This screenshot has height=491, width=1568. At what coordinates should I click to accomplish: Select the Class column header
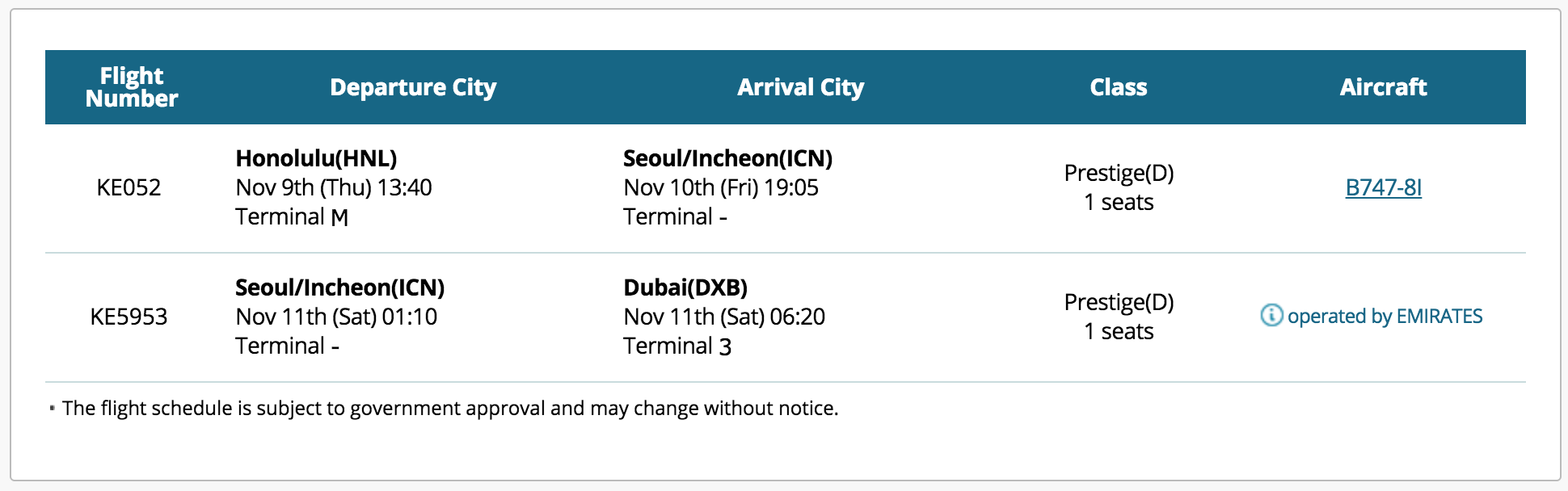point(1118,87)
